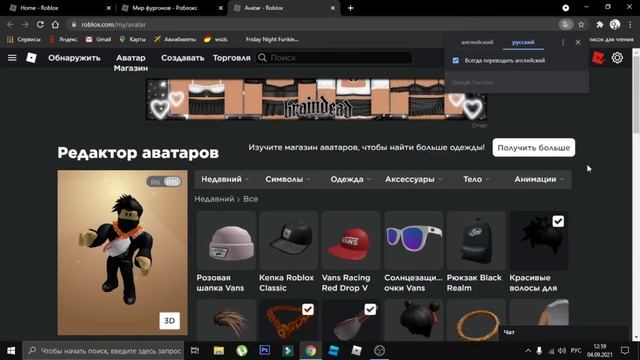
Task: Open the browser home page icon
Action: tap(55, 24)
